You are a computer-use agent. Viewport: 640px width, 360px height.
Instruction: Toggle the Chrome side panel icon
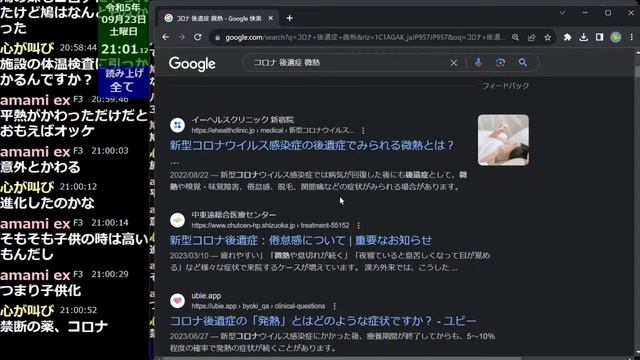coord(600,37)
